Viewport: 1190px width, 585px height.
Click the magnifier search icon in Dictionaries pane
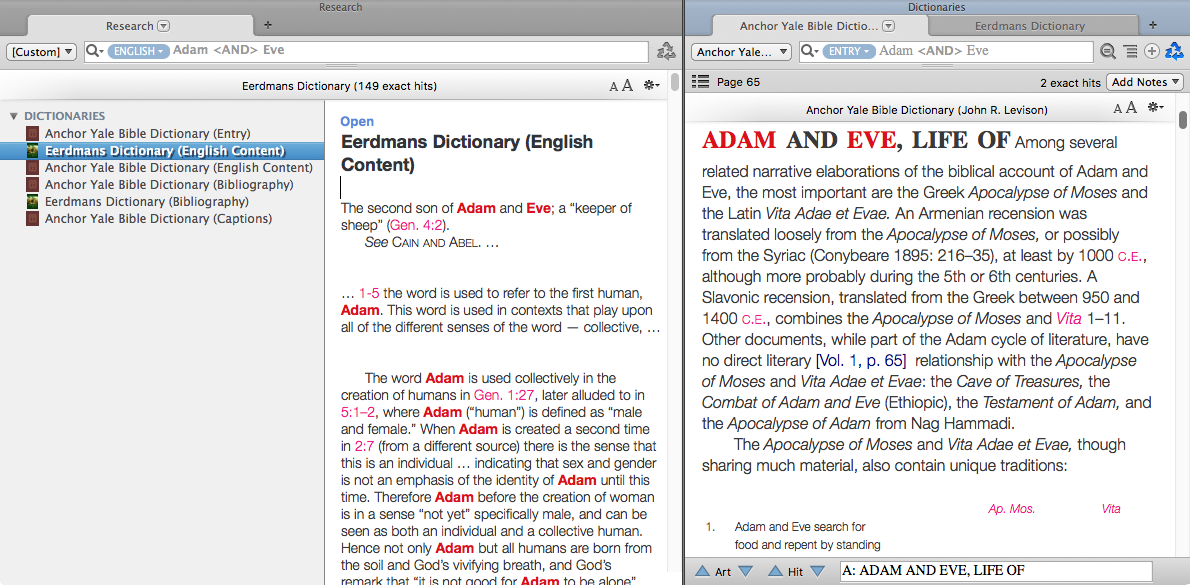click(1108, 52)
